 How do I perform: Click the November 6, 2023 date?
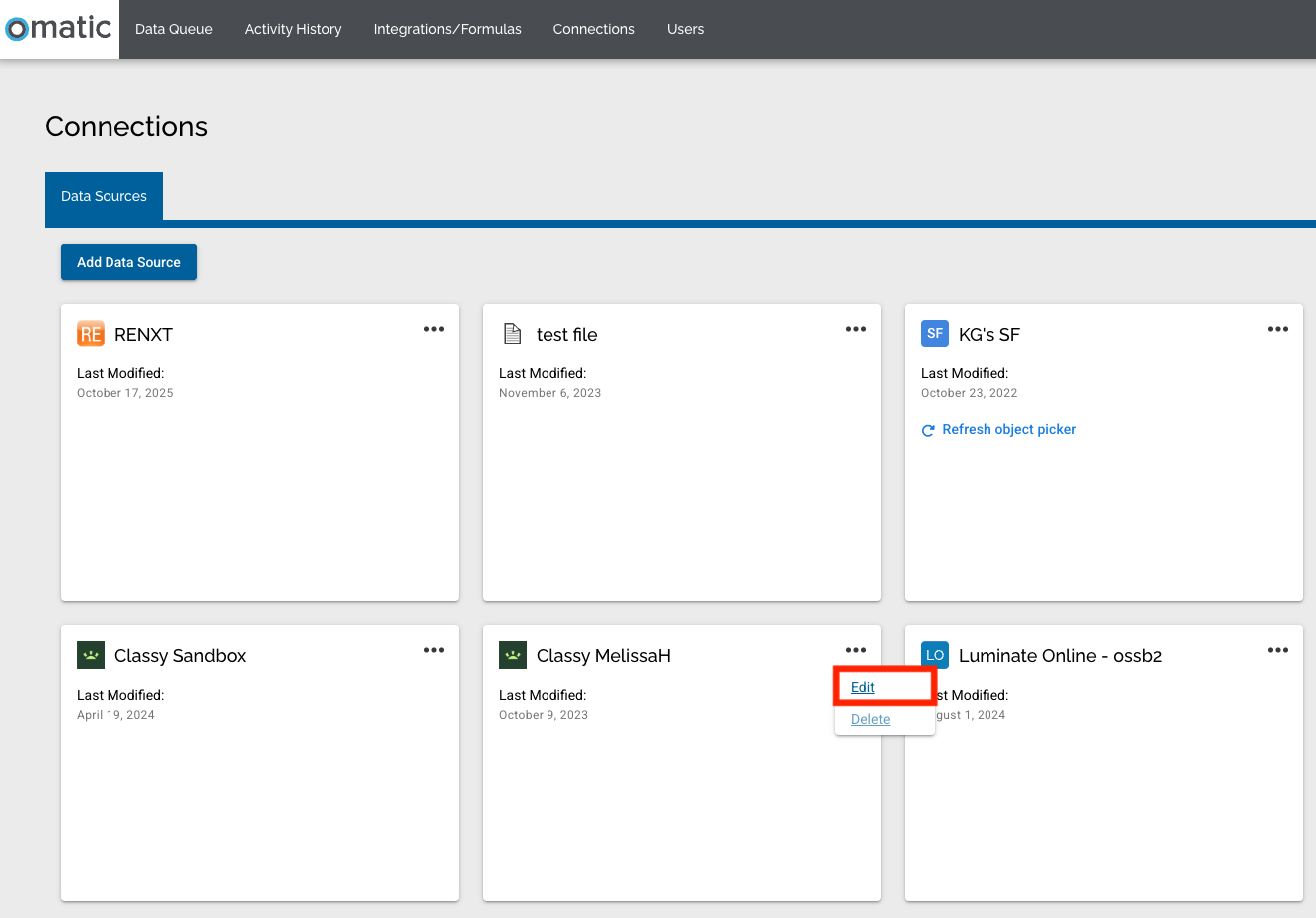[550, 393]
